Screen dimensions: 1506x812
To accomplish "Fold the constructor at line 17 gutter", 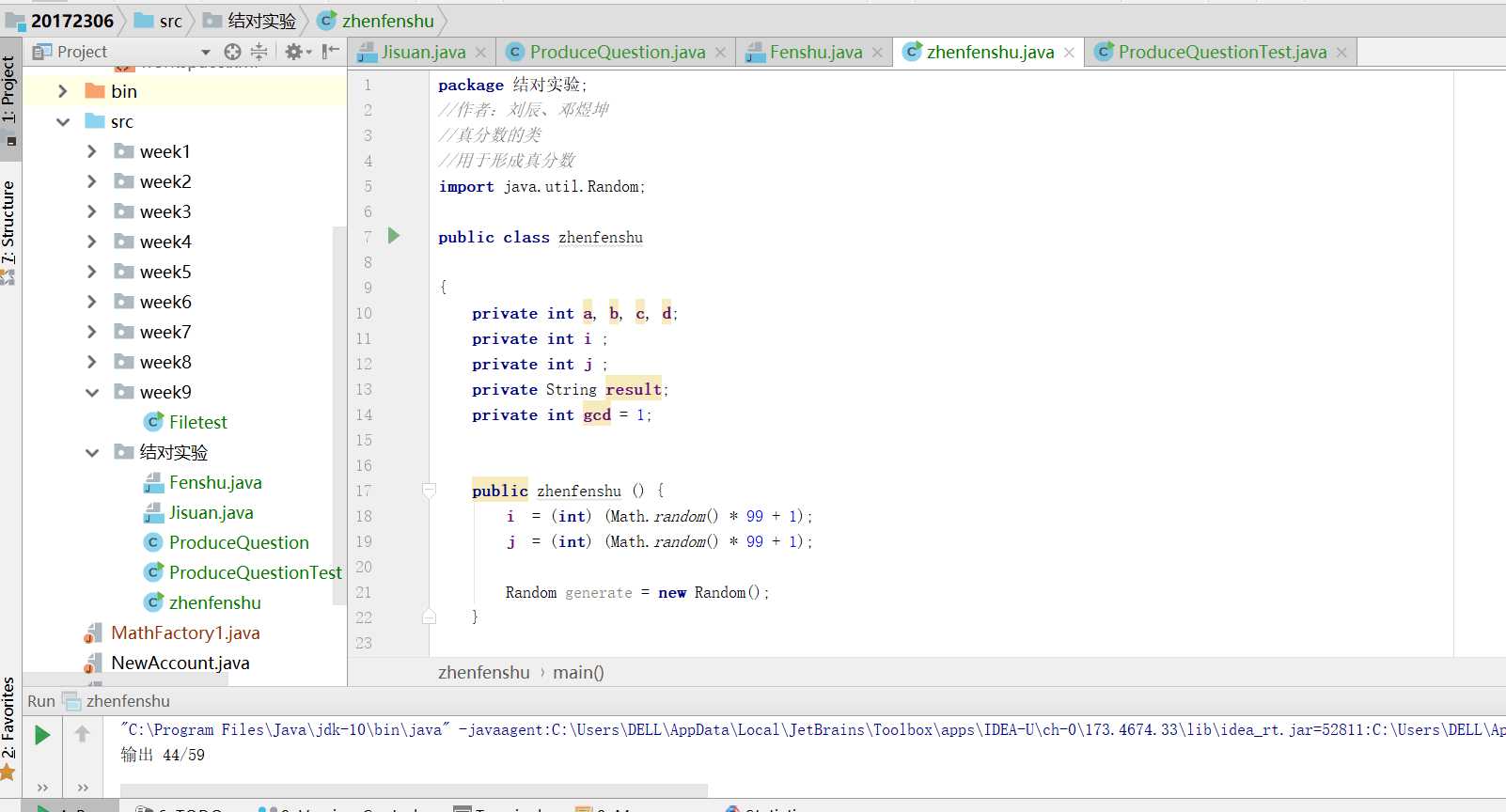I will click(x=429, y=490).
